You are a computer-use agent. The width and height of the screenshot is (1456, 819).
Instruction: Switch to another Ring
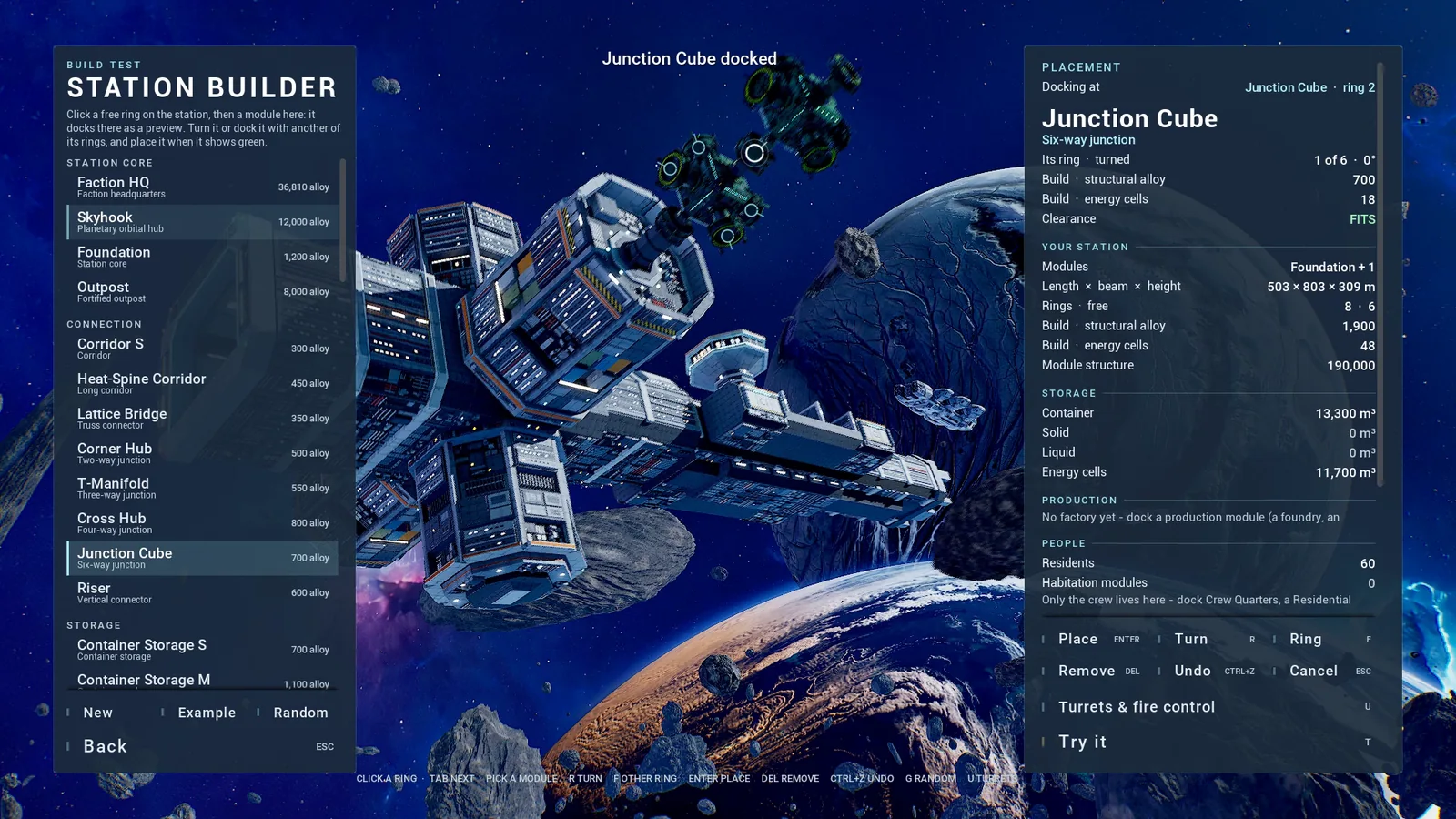(1323, 639)
